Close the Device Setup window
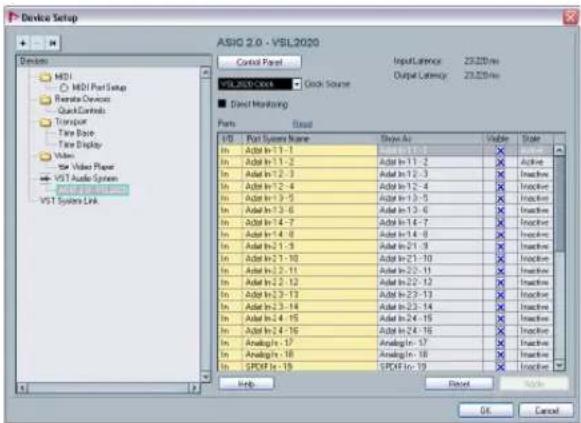 [x=570, y=17]
